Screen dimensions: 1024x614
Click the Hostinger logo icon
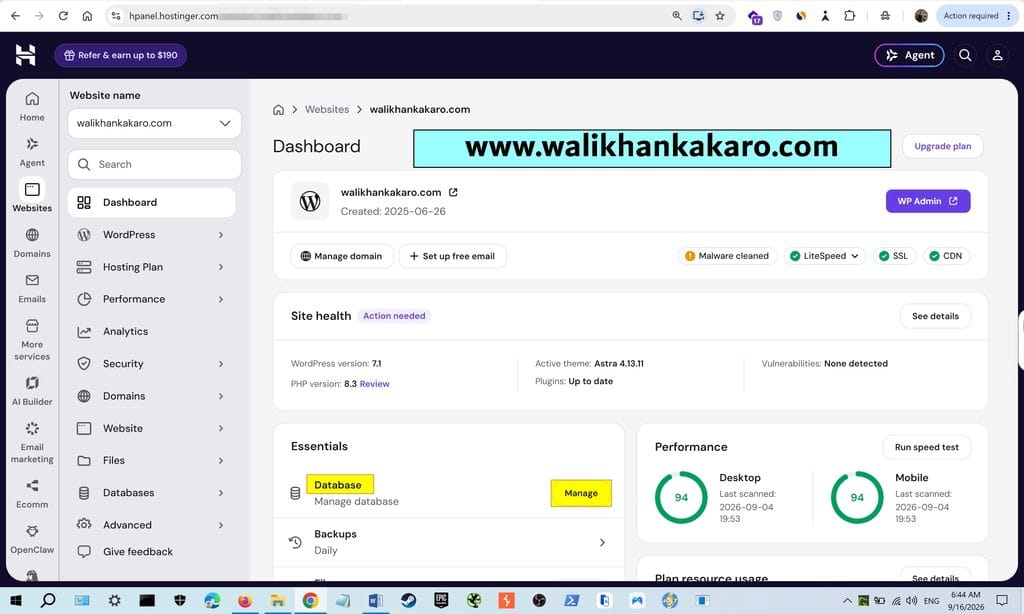[25, 55]
